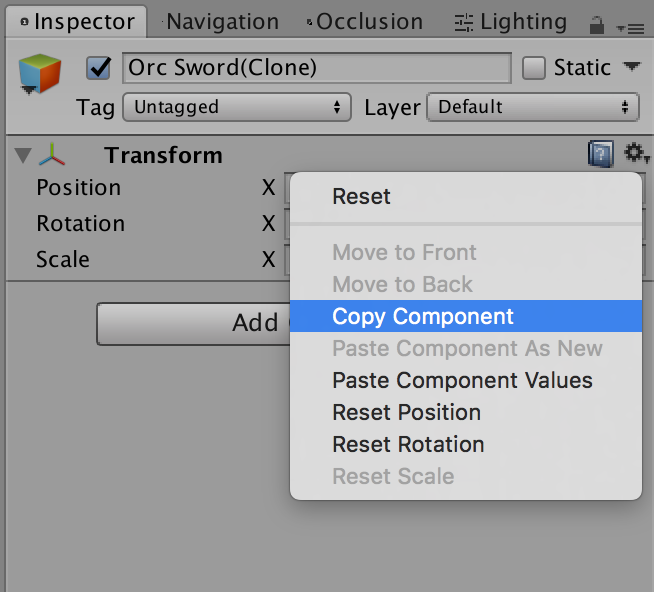Open the Layer dropdown showing Default
The image size is (654, 592).
pyautogui.click(x=532, y=107)
